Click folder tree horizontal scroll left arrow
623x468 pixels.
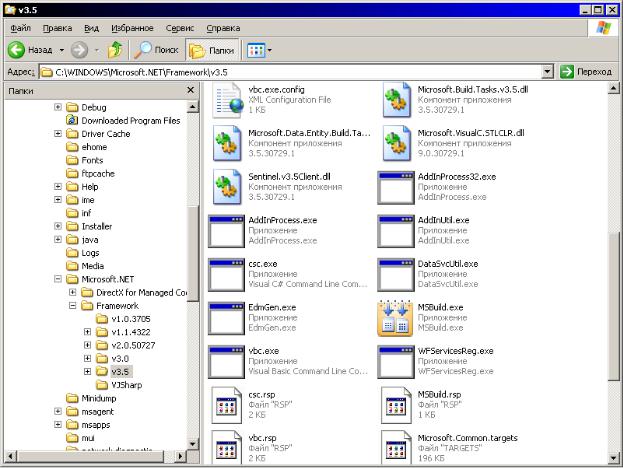pos(11,456)
